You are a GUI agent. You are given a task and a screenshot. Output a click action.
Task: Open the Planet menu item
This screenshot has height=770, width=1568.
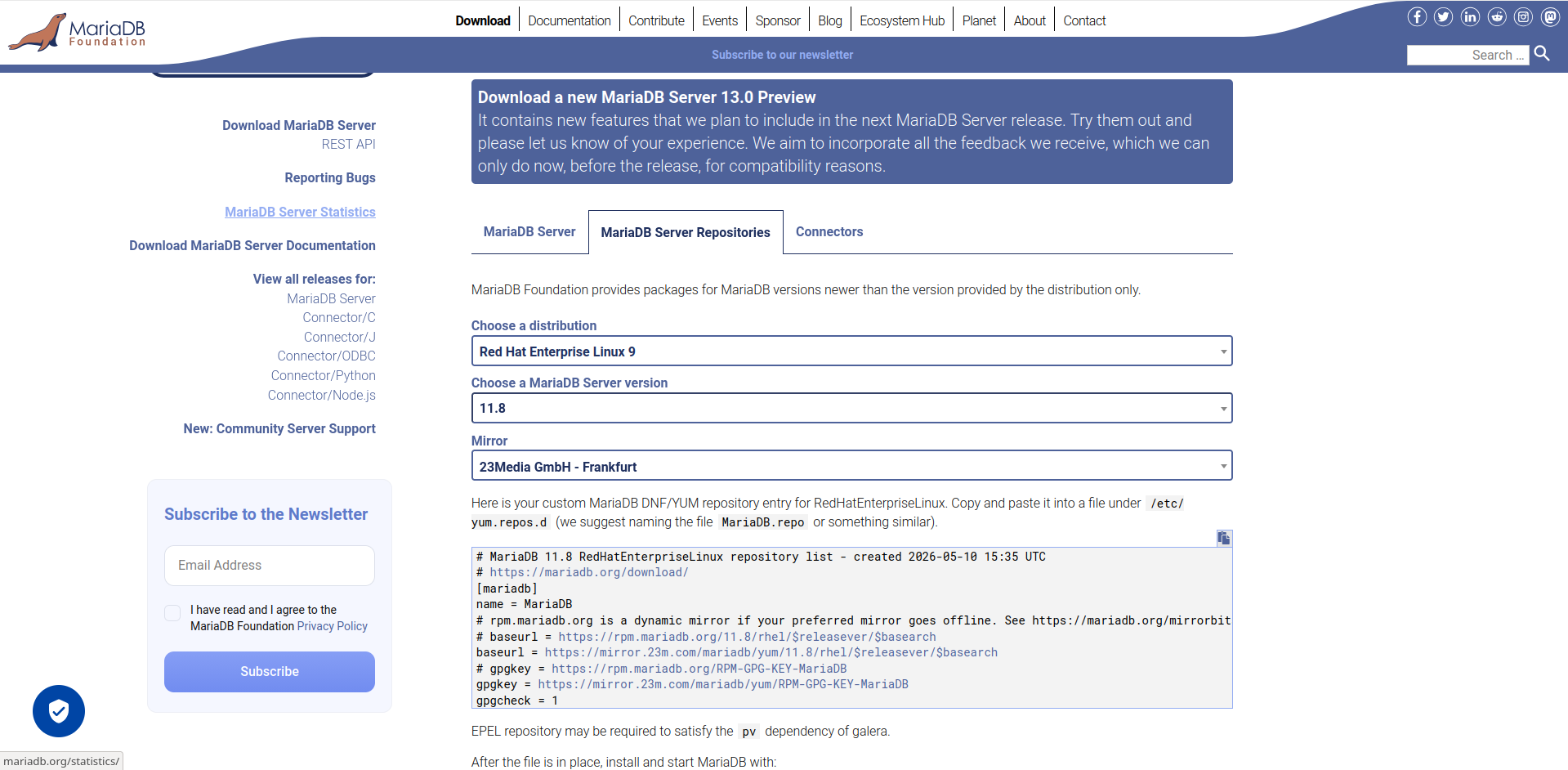click(x=979, y=20)
